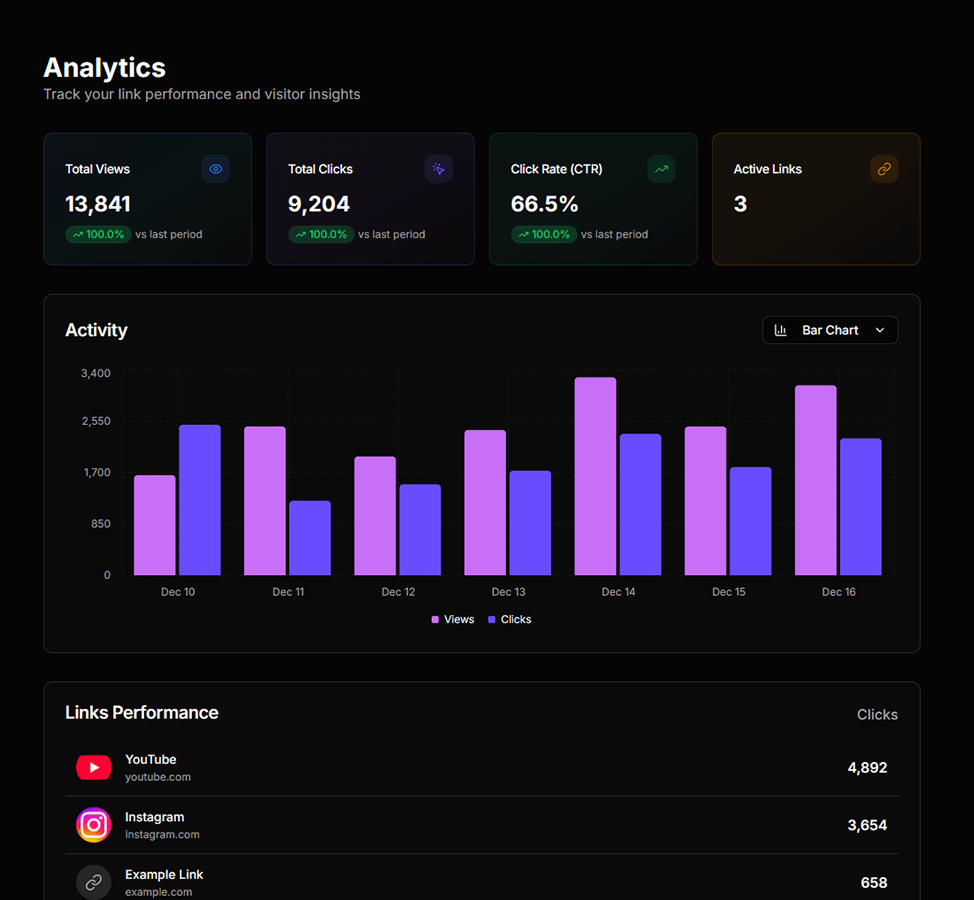This screenshot has height=900, width=974.
Task: Click the 100.0% badge under Total Clicks
Action: (323, 234)
